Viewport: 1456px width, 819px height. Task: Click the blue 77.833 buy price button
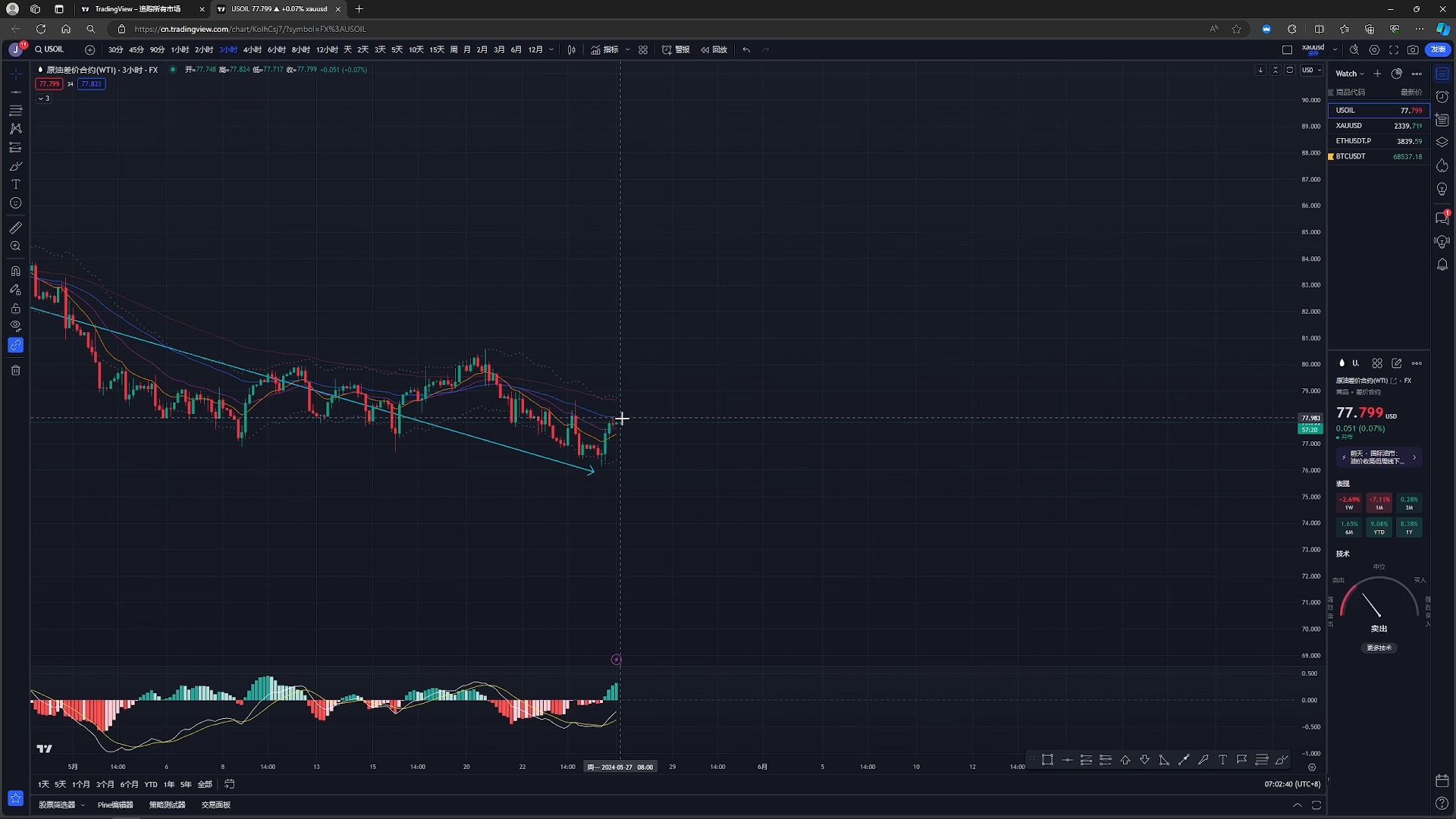click(91, 84)
